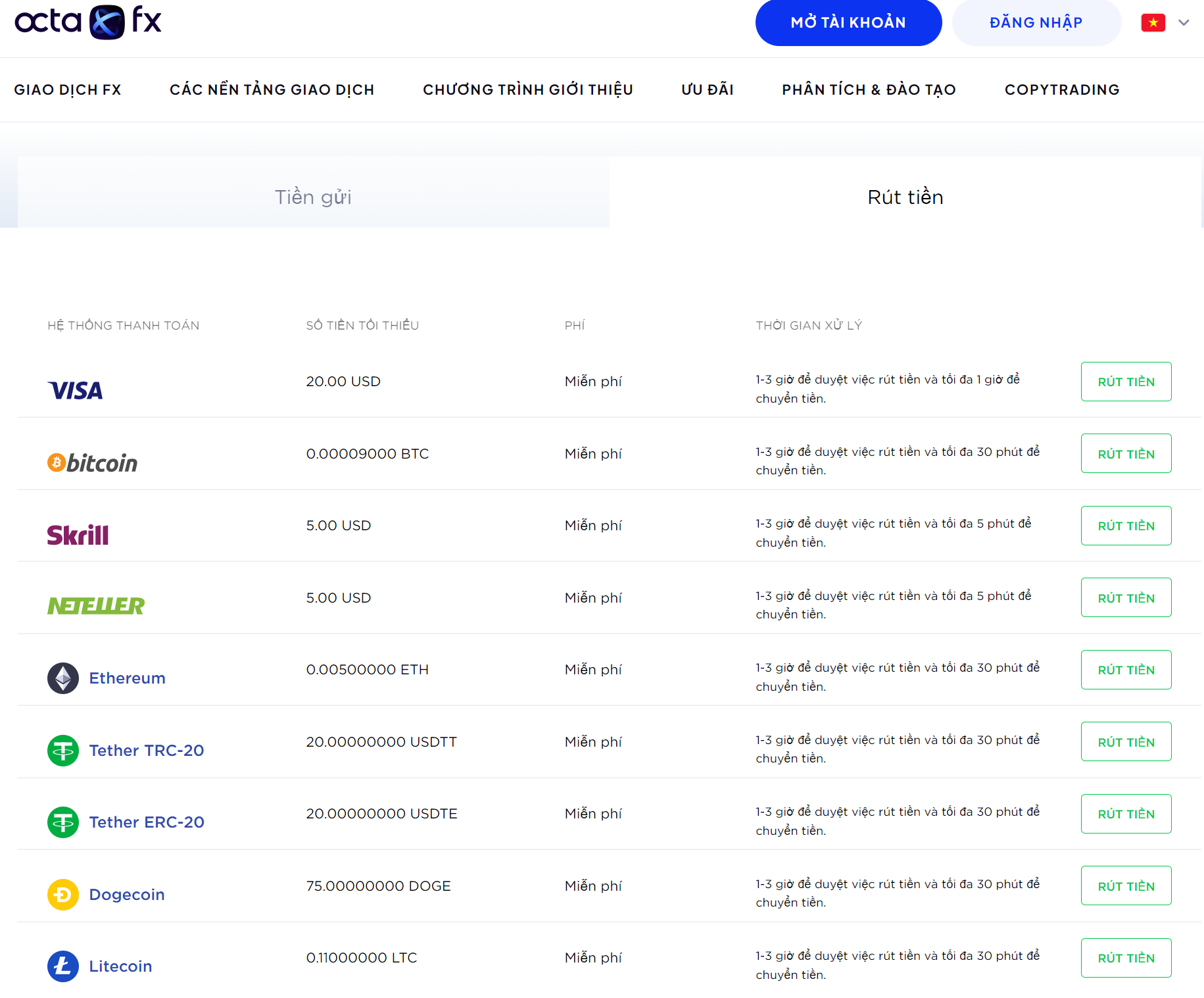Switch to the Tiền gửi tab

click(314, 192)
